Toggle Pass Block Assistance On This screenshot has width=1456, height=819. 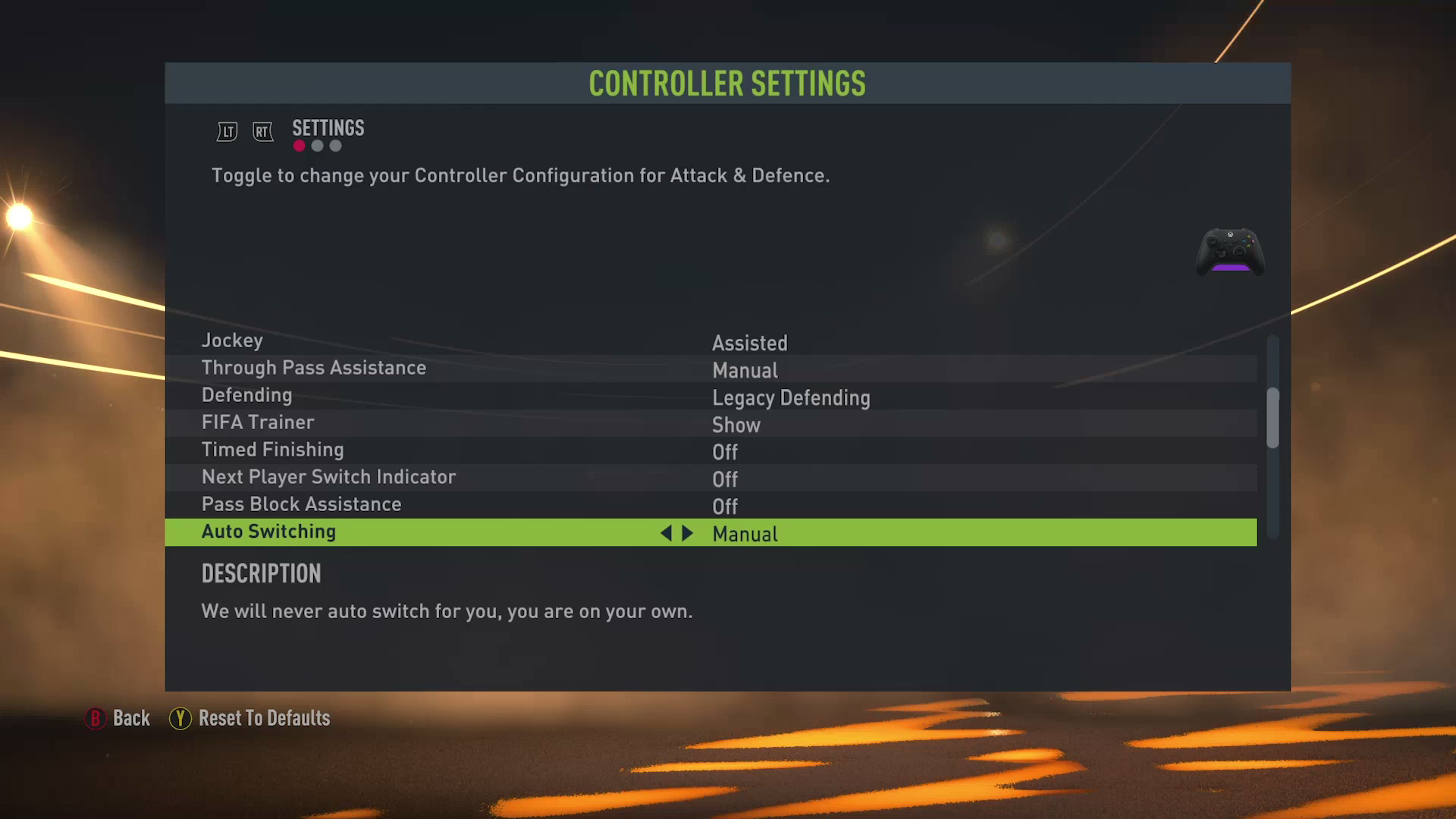tap(727, 505)
